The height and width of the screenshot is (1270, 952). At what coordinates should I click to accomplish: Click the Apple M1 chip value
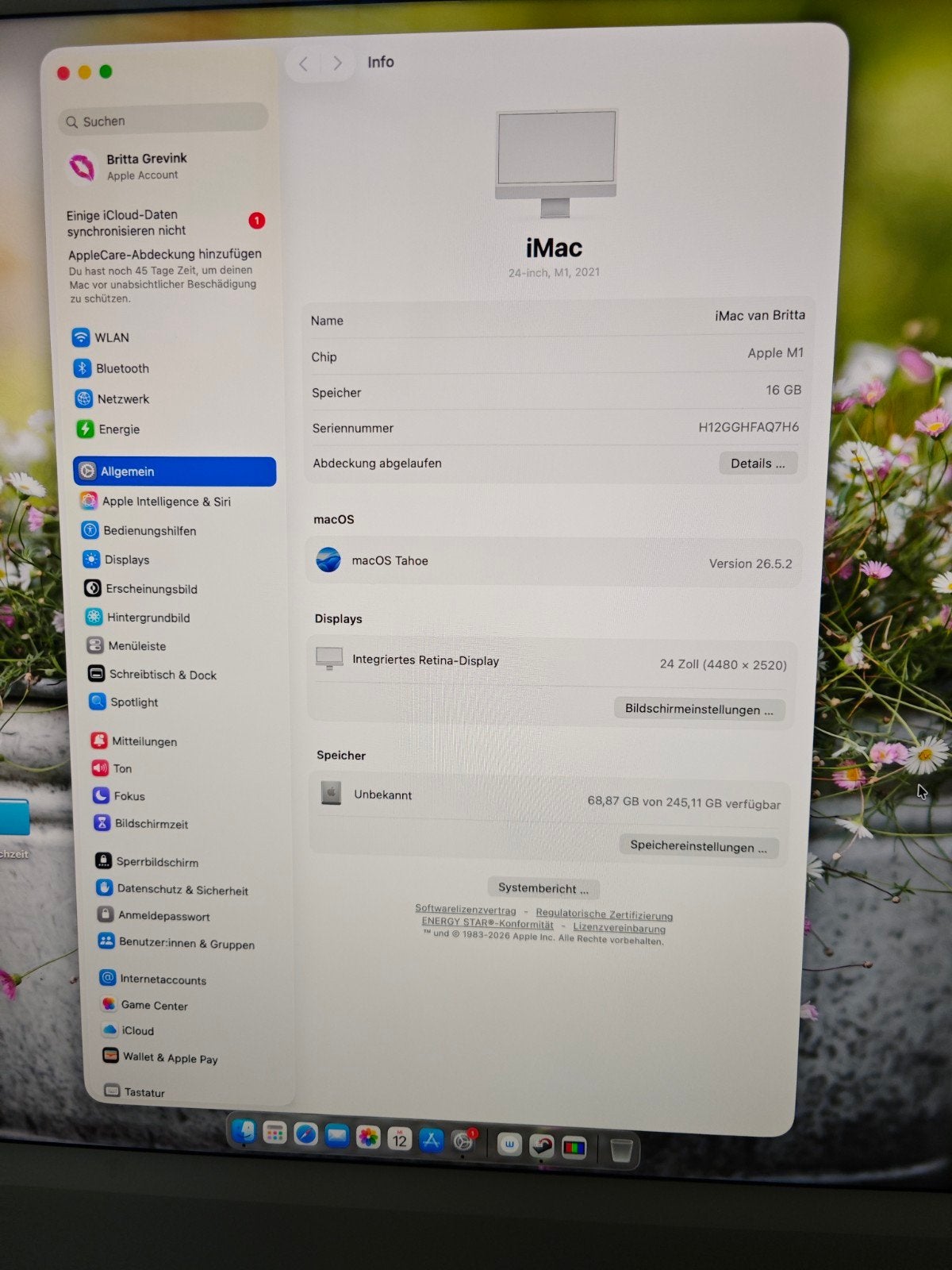(x=775, y=352)
